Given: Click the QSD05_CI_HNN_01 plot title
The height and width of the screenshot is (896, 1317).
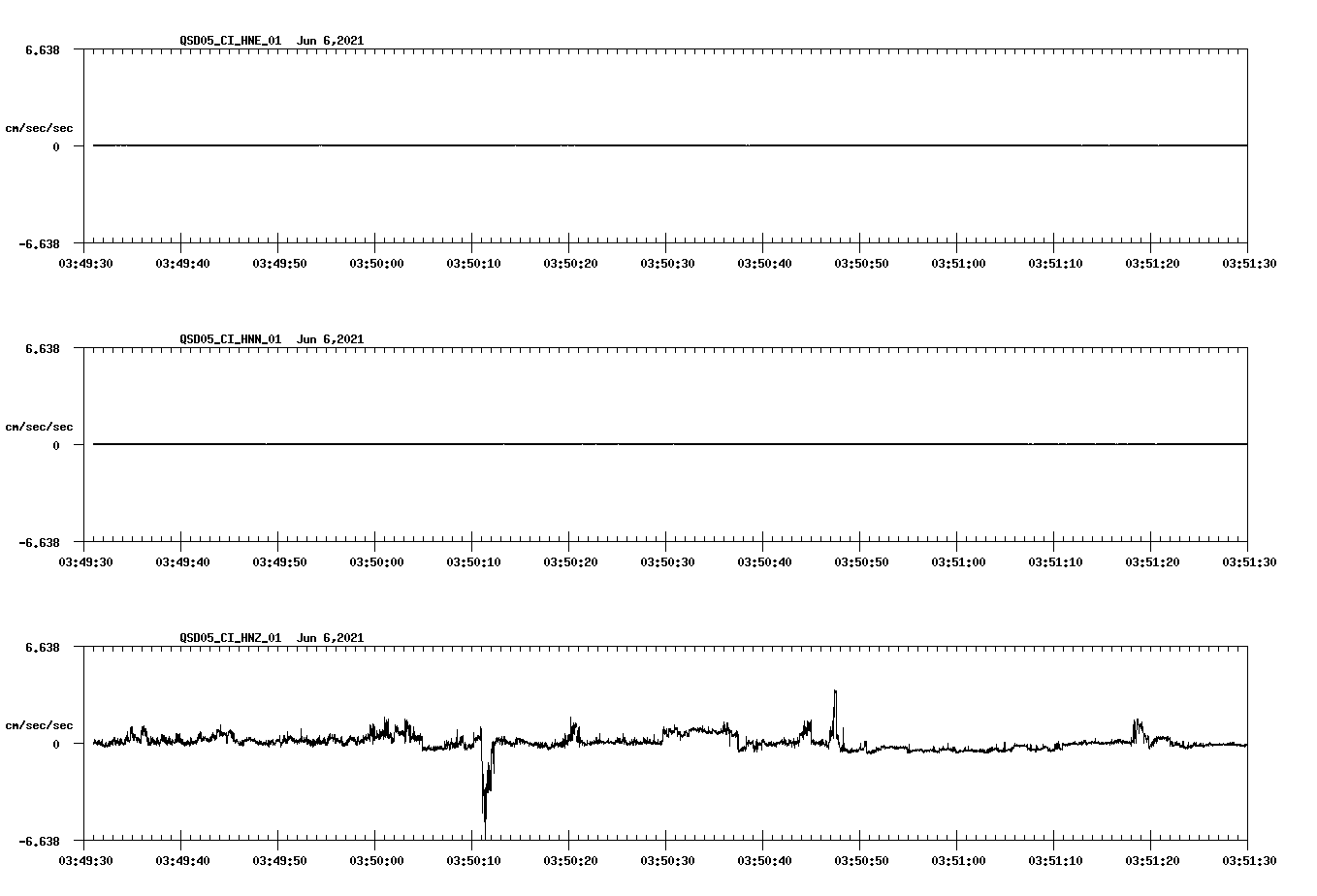Looking at the screenshot, I should [x=272, y=339].
